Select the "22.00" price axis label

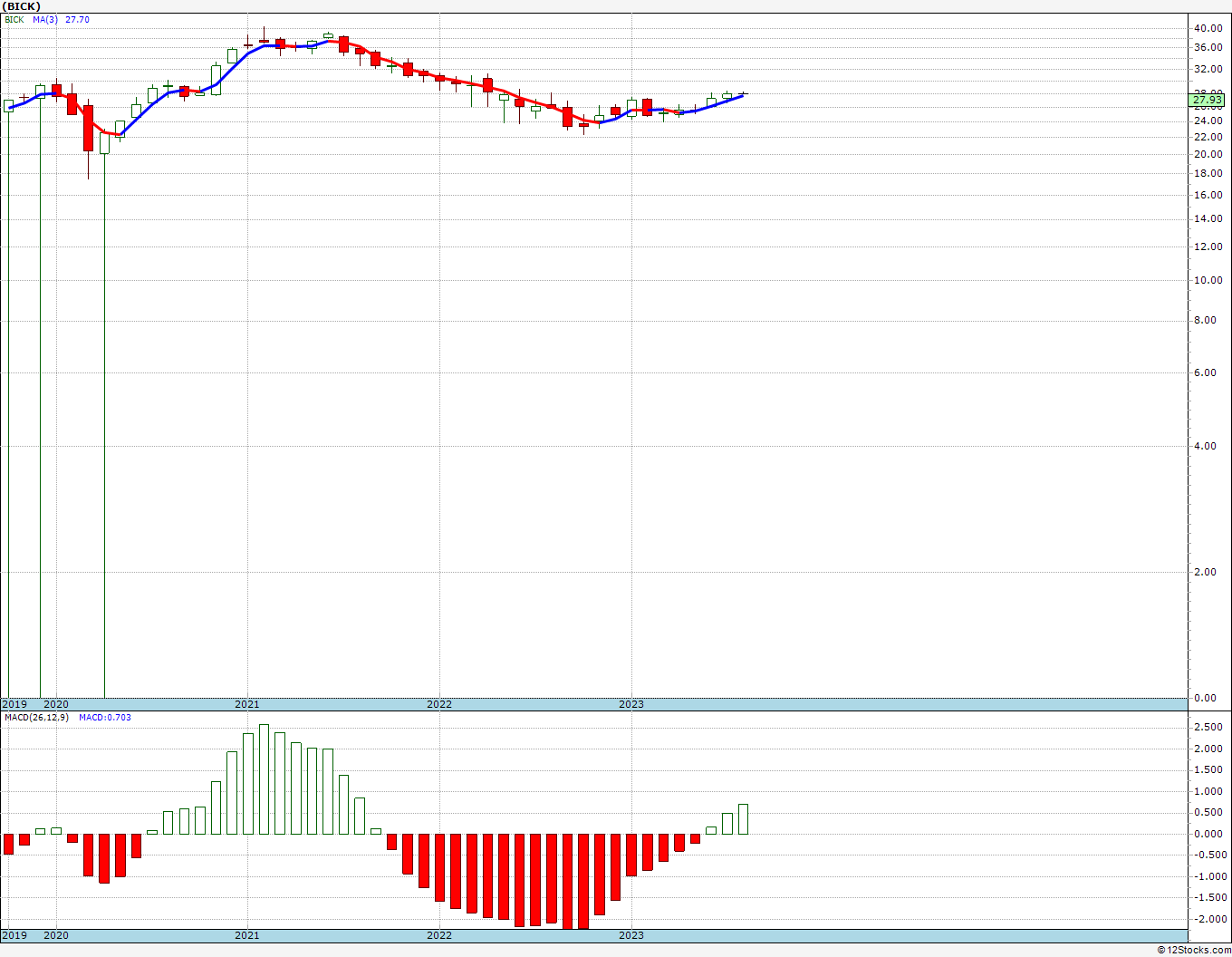[x=1208, y=137]
